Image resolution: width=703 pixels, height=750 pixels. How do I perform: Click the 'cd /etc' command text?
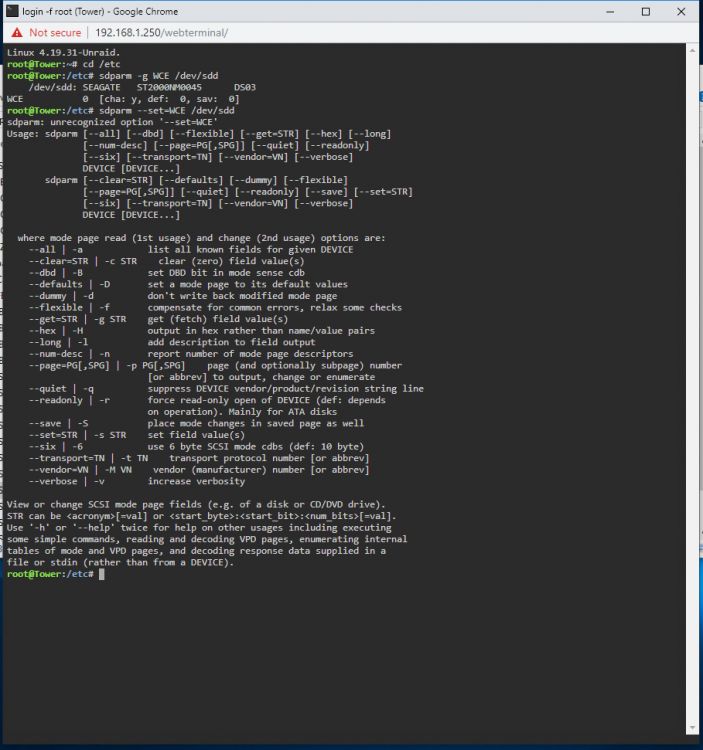pyautogui.click(x=101, y=64)
